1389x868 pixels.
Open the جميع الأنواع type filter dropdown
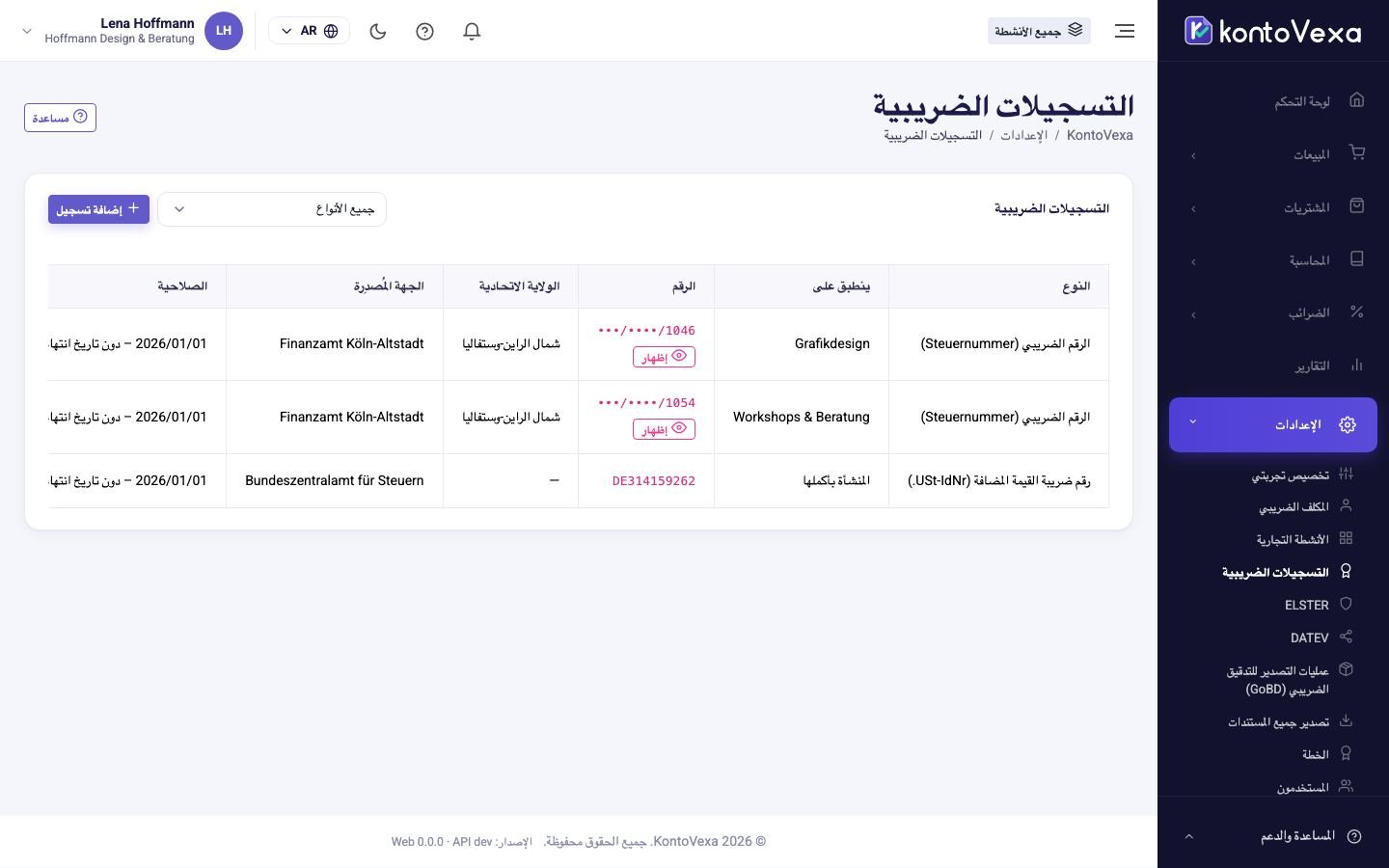[x=272, y=209]
